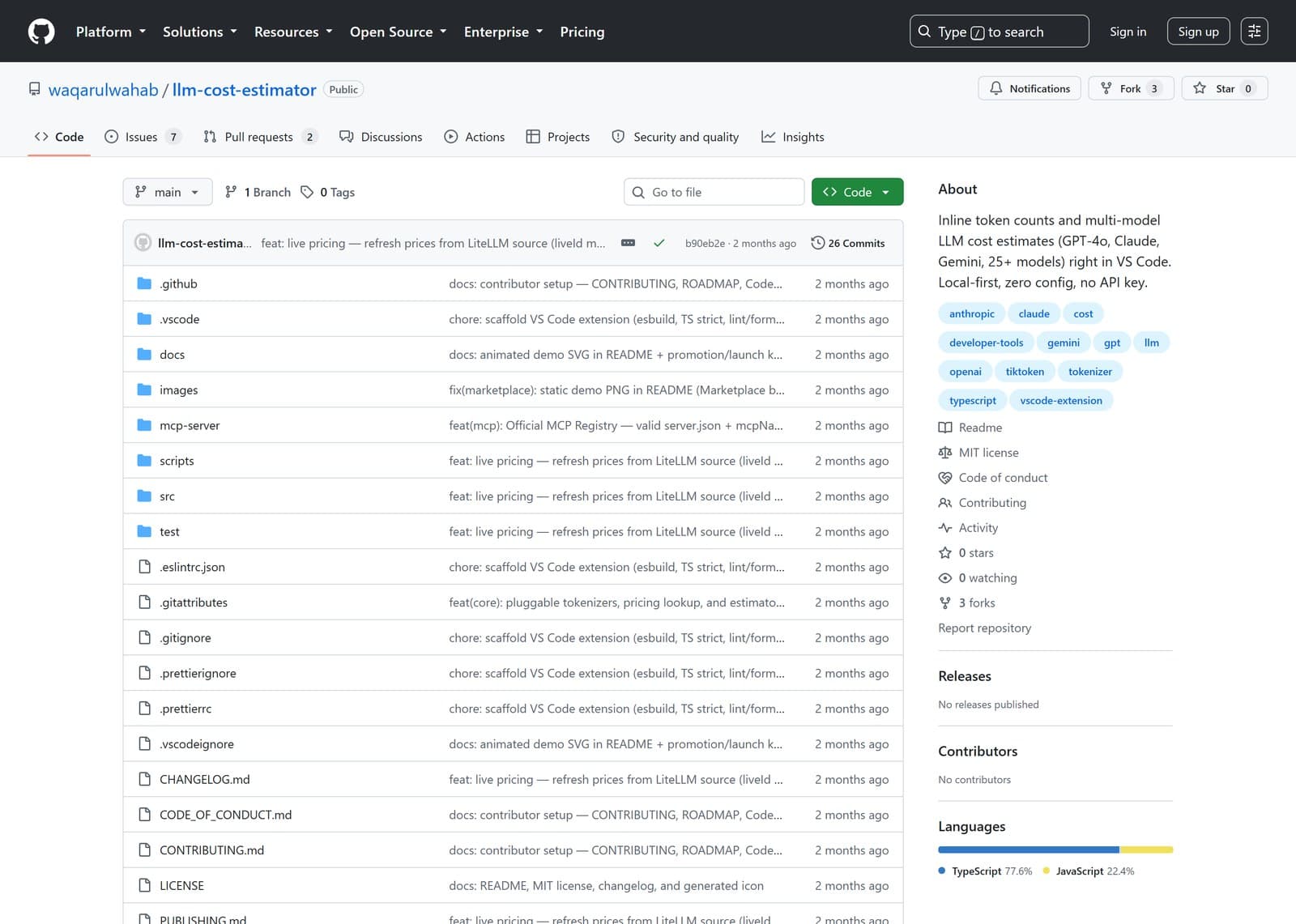This screenshot has width=1296, height=924.
Task: Click the commit author avatar icon
Action: [143, 243]
